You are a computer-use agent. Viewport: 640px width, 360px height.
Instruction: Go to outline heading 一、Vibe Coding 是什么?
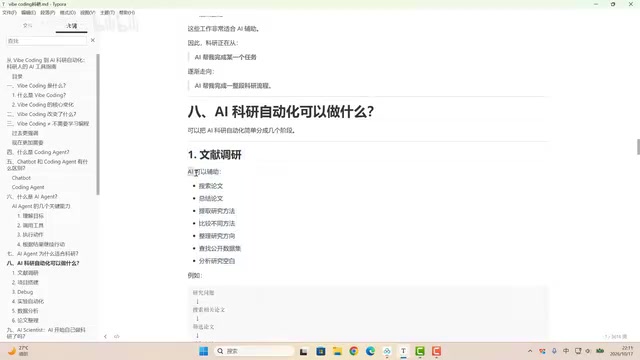click(36, 86)
